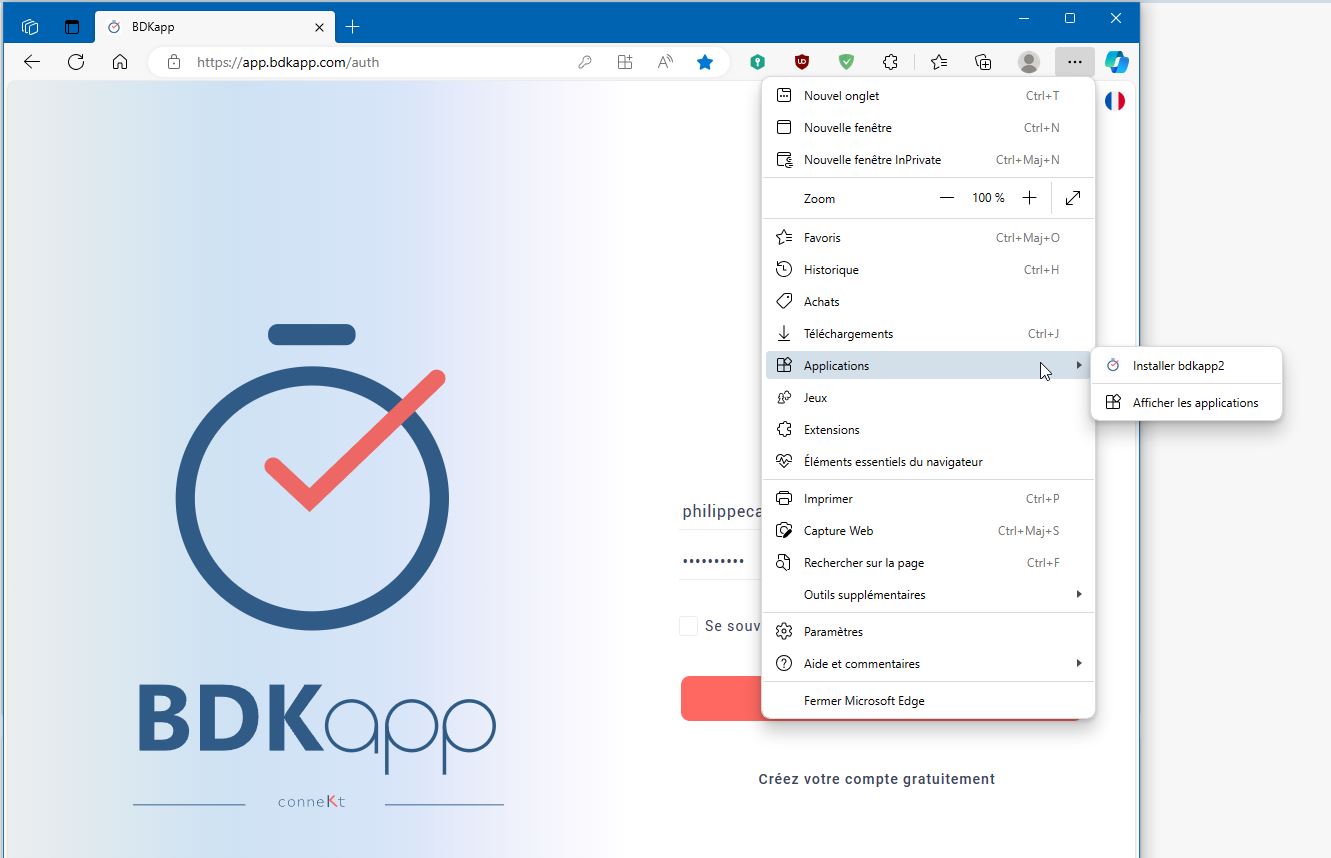Open the Copilot icon
Image resolution: width=1331 pixels, height=858 pixels.
pyautogui.click(x=1117, y=62)
